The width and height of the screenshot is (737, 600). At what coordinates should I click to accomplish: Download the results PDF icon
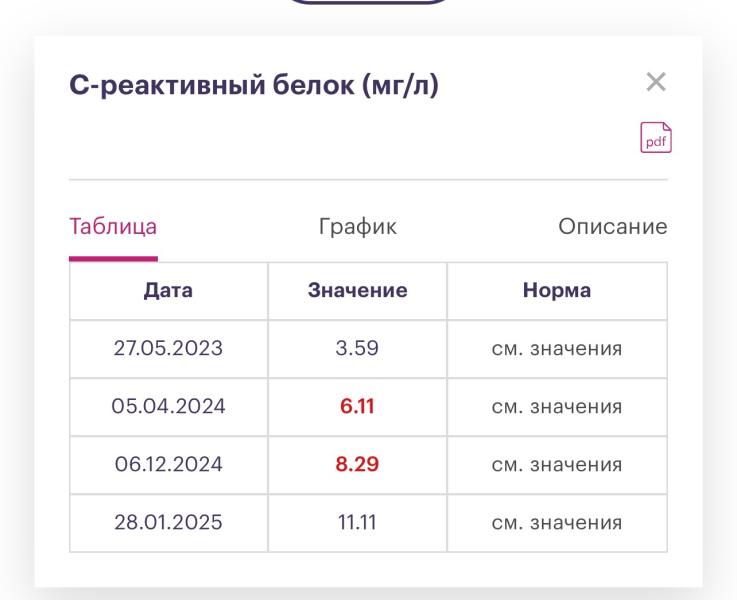tap(656, 138)
